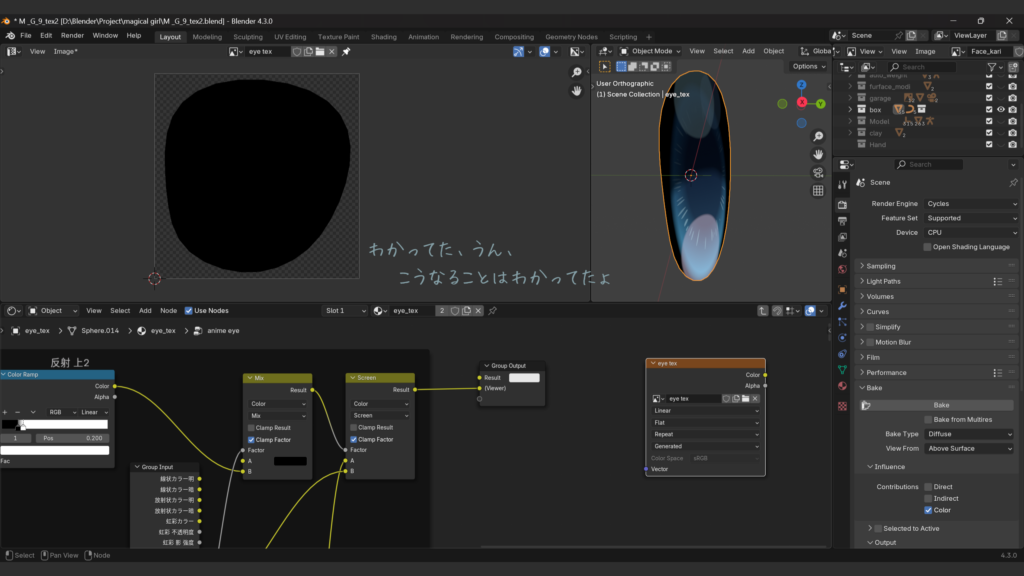
Task: Pin the eye tex image in the Image Editor
Action: click(x=346, y=51)
